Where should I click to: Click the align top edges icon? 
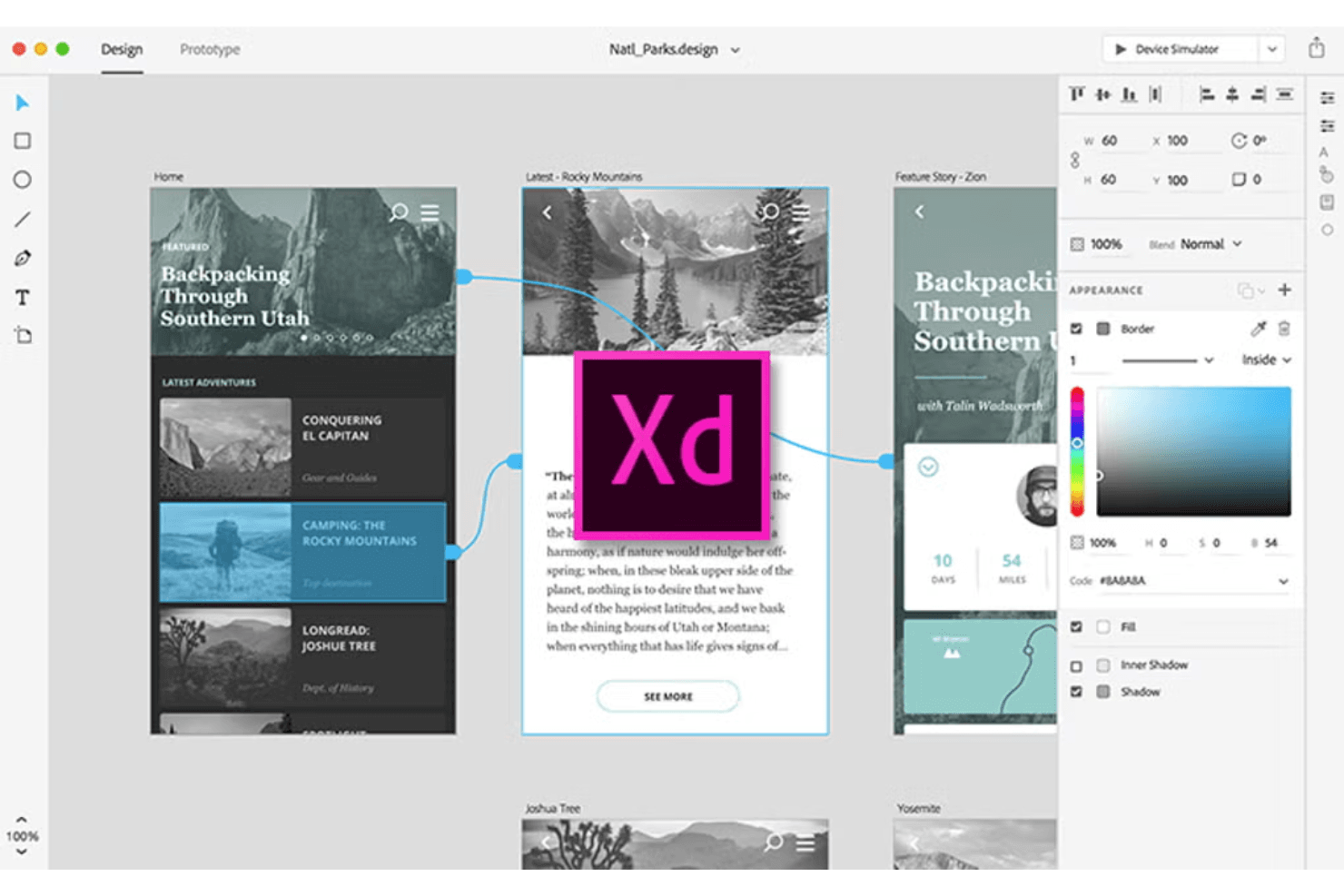pos(1077,94)
